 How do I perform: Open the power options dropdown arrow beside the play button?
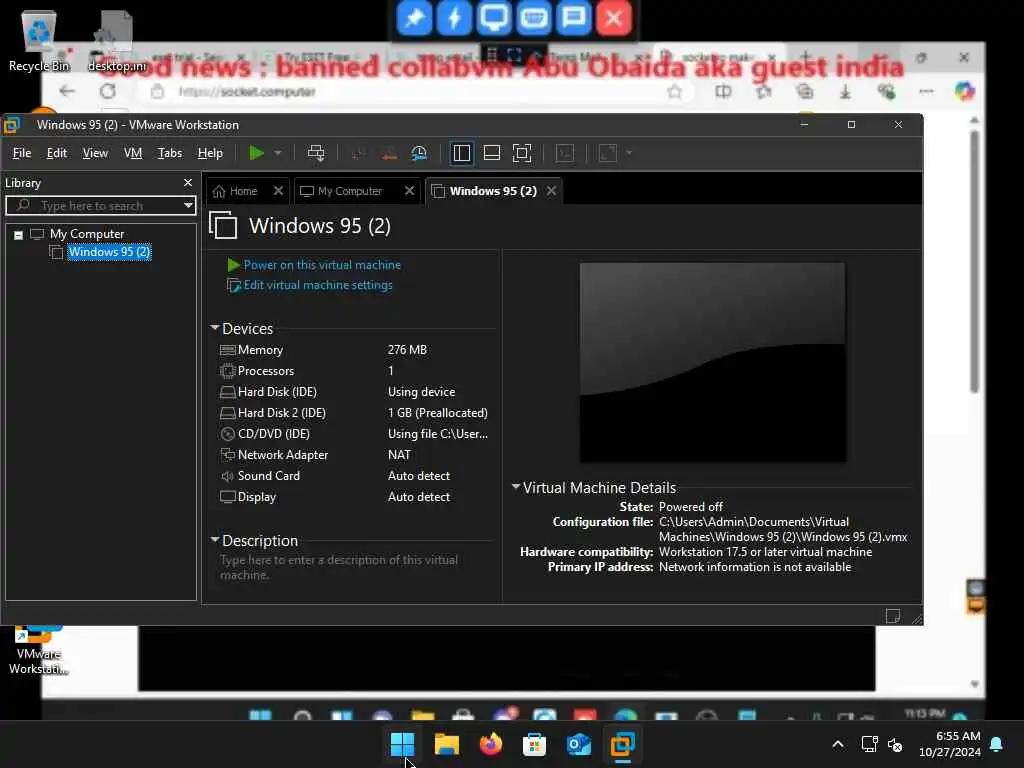click(x=278, y=153)
